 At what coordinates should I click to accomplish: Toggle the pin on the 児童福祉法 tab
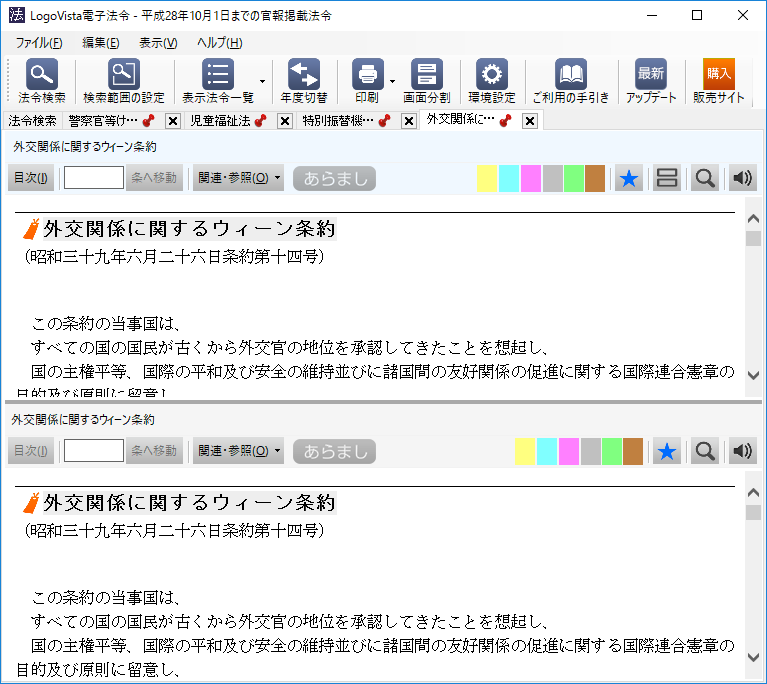[x=261, y=121]
